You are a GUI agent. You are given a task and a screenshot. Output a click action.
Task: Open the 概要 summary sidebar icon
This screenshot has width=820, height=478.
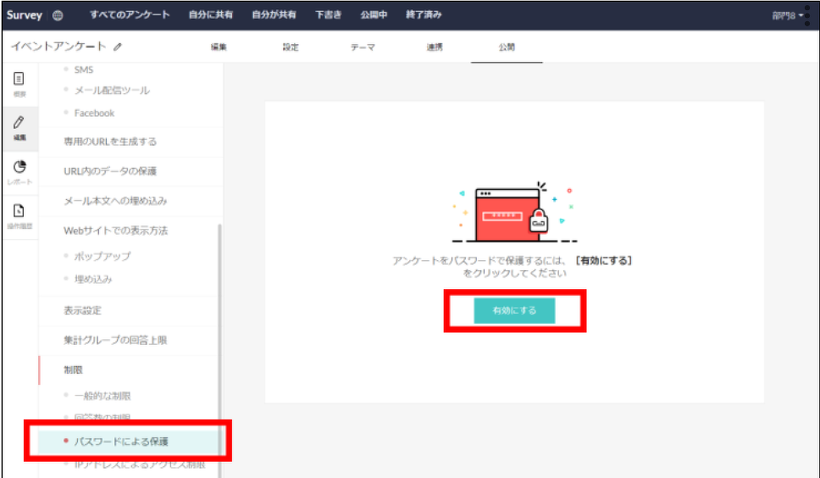coord(19,83)
